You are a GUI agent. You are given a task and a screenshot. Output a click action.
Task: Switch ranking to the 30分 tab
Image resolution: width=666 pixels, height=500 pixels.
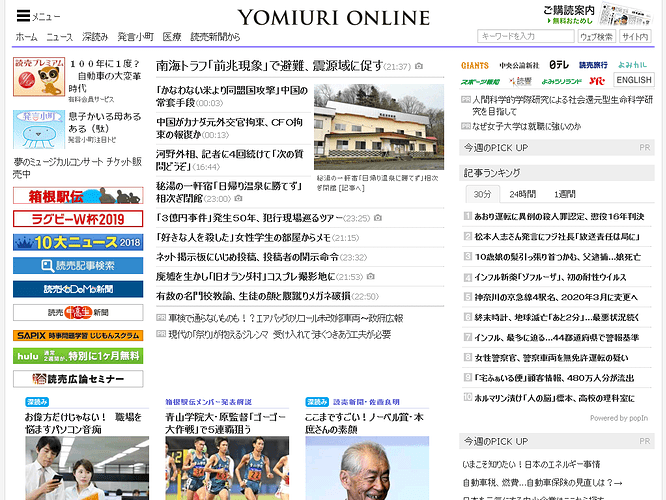coord(482,194)
